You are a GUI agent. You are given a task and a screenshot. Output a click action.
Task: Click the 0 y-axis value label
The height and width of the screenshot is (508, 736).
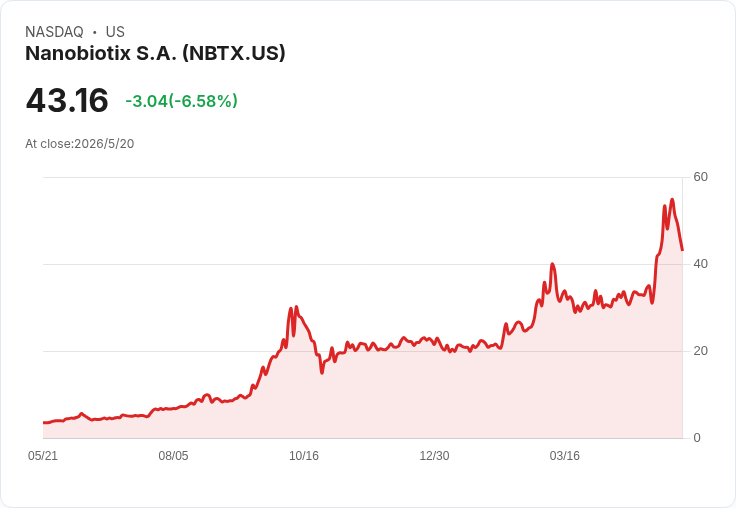[x=697, y=438]
